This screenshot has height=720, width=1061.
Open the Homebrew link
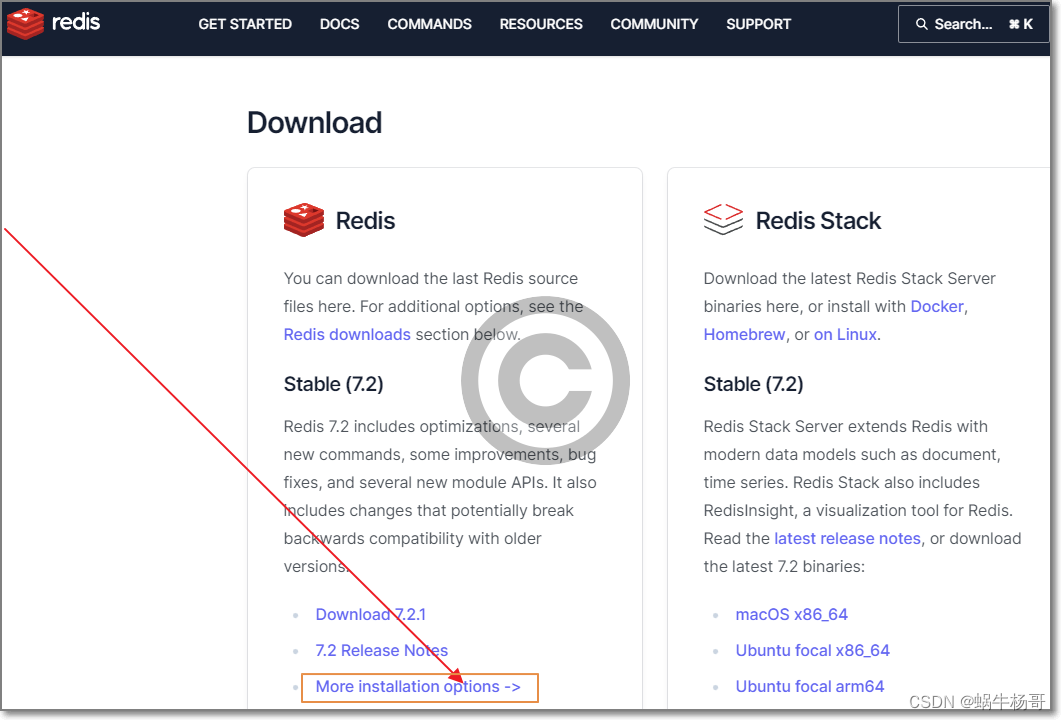pyautogui.click(x=744, y=334)
